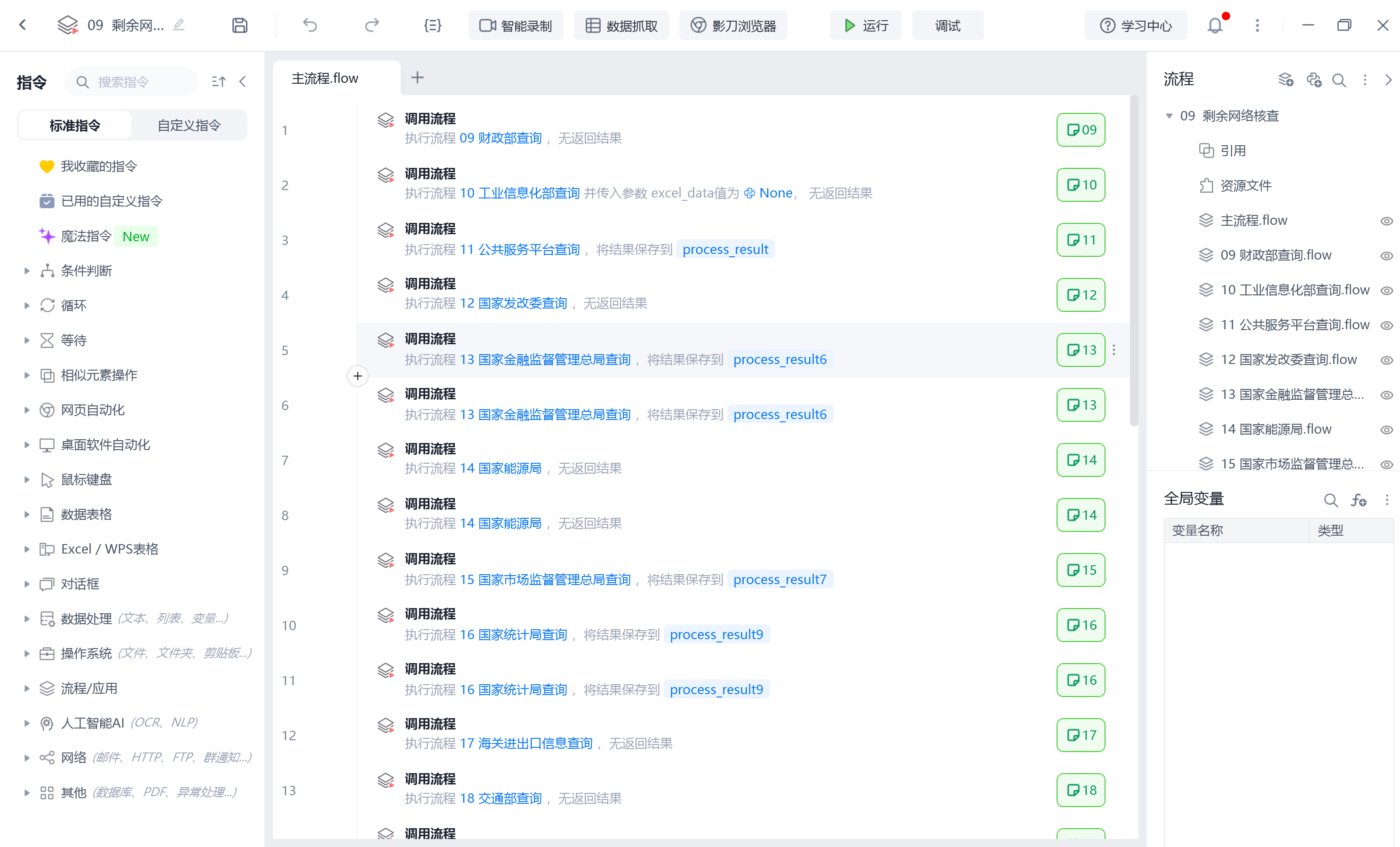
Task: Click the search icon in 流程 panel
Action: coord(1339,80)
